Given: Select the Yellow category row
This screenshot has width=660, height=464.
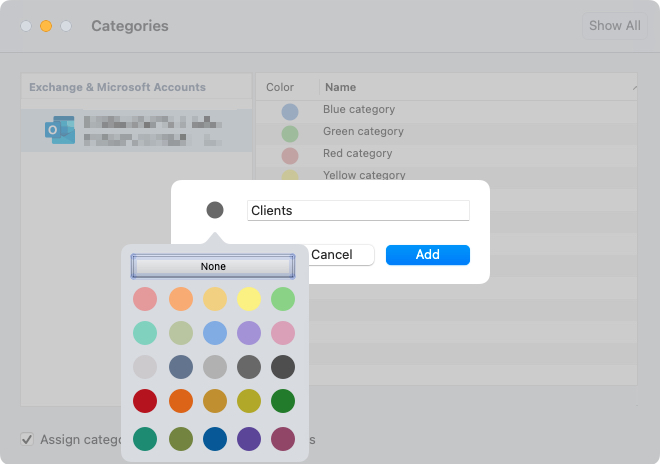Looking at the screenshot, I should [446, 174].
